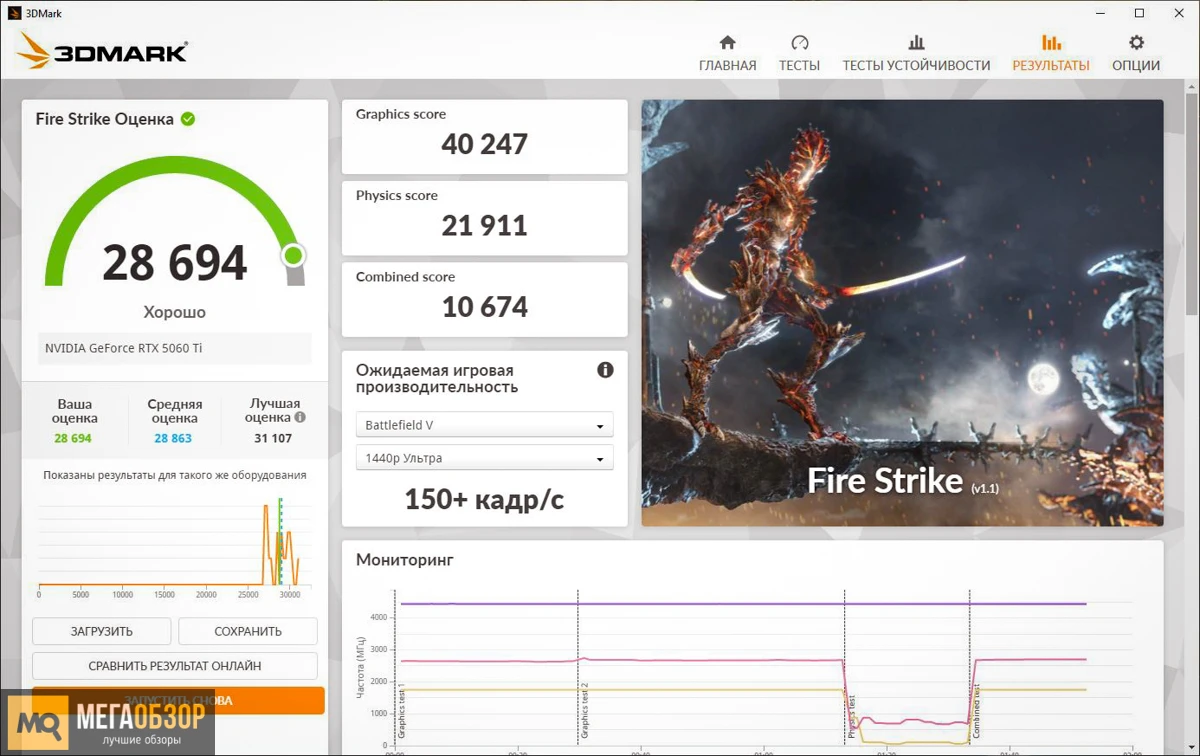Open the ГЛАВНАЯ home tab
1200x756 pixels.
727,54
